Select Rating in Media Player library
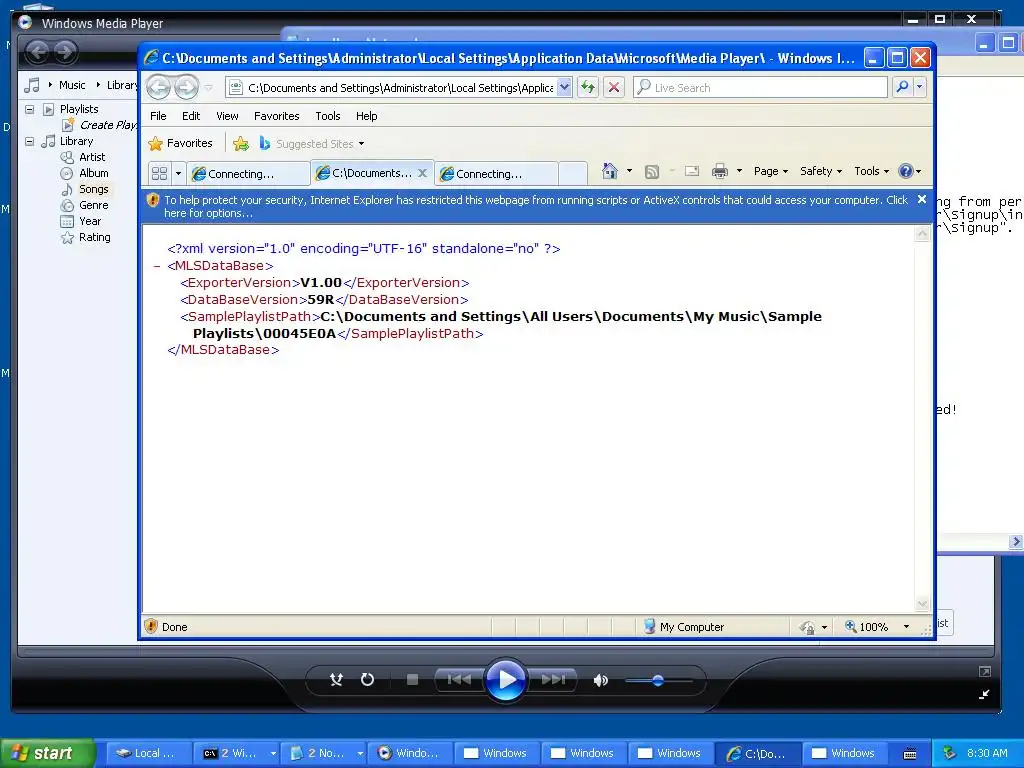1024x768 pixels. click(x=94, y=237)
